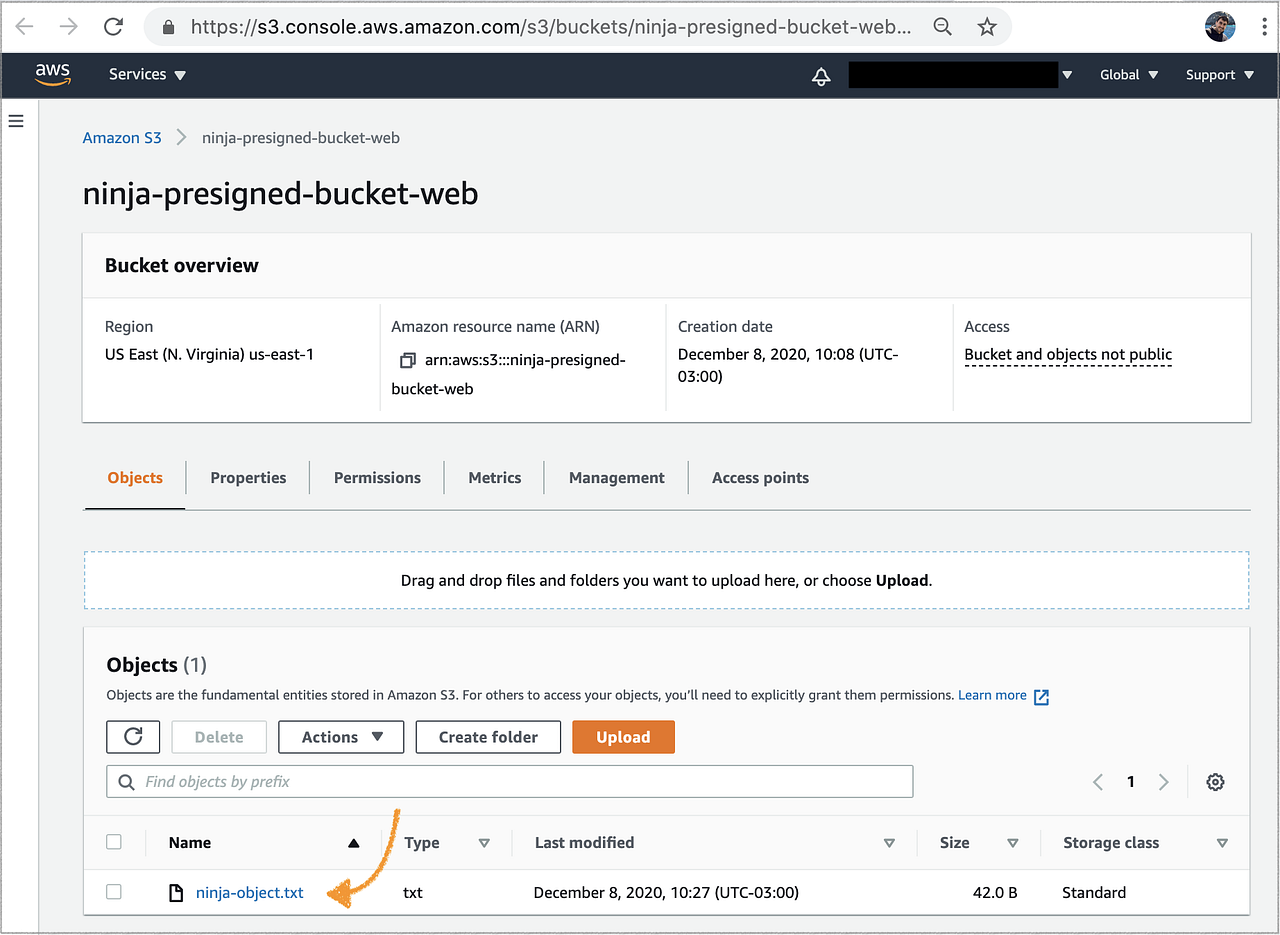The image size is (1280, 935).
Task: Open the Actions dropdown
Action: [340, 736]
